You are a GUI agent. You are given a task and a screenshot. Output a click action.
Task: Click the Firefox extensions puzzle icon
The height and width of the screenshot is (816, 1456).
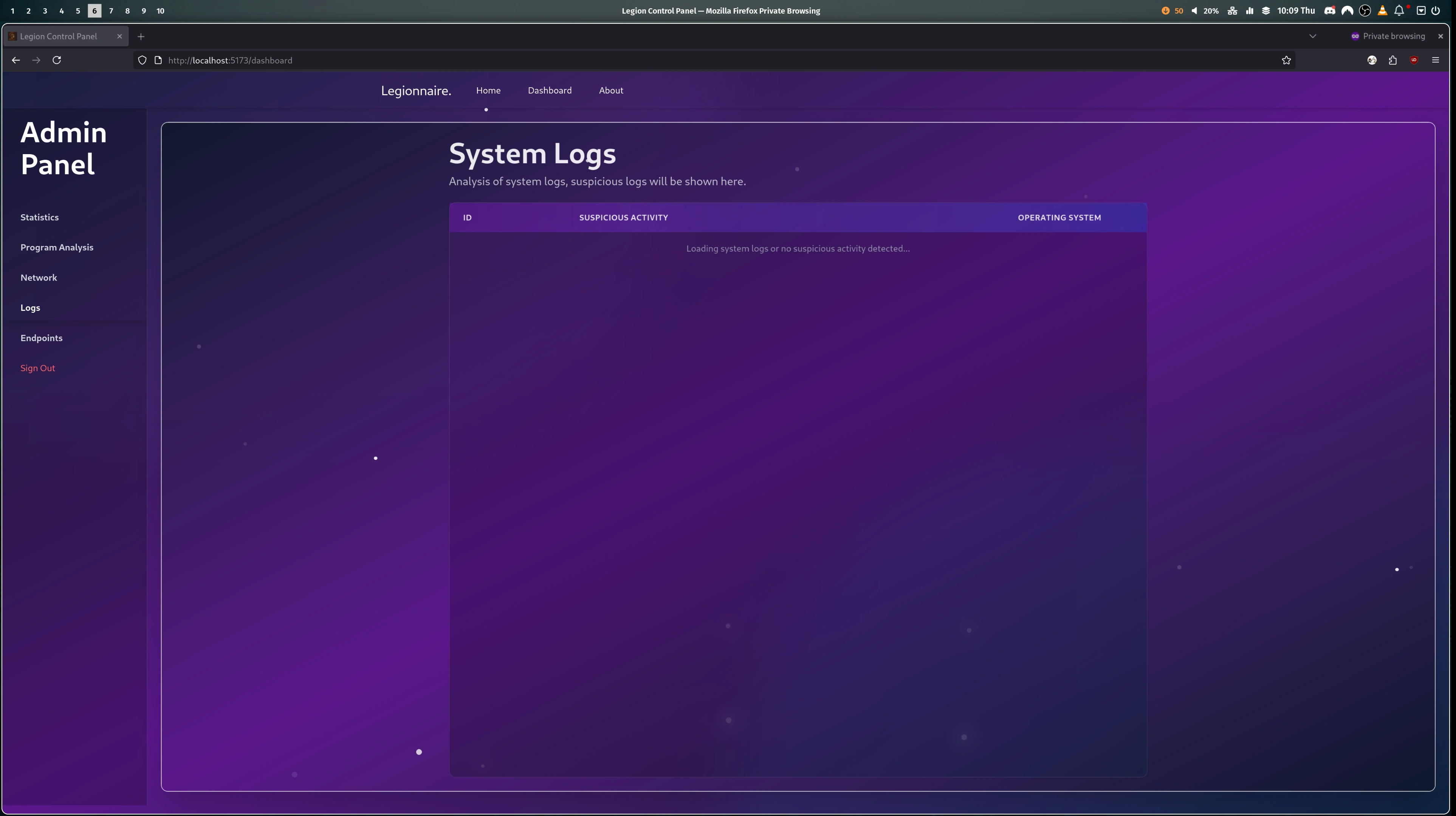pyautogui.click(x=1393, y=60)
